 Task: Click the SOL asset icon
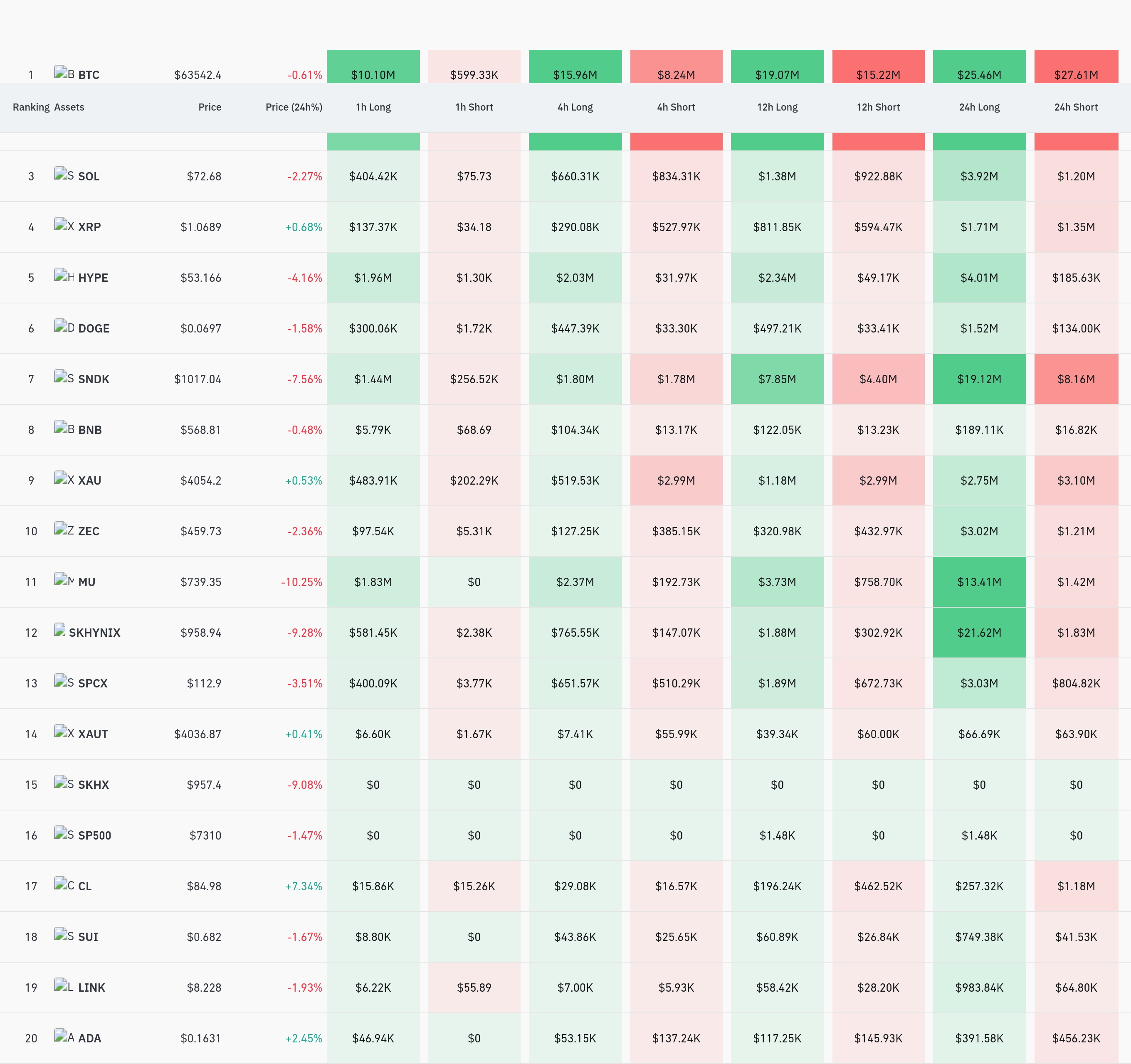click(x=64, y=174)
